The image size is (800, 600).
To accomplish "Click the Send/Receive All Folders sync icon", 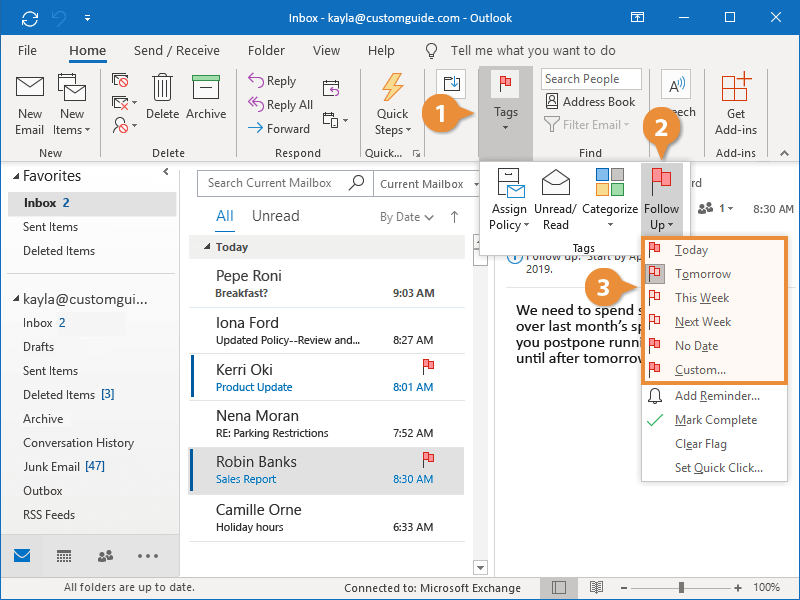I will click(x=30, y=18).
